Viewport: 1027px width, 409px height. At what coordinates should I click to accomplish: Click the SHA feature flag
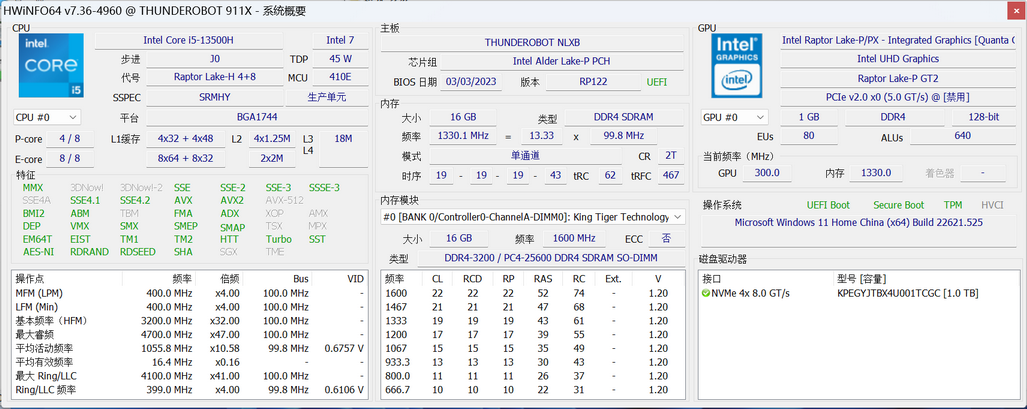[183, 252]
